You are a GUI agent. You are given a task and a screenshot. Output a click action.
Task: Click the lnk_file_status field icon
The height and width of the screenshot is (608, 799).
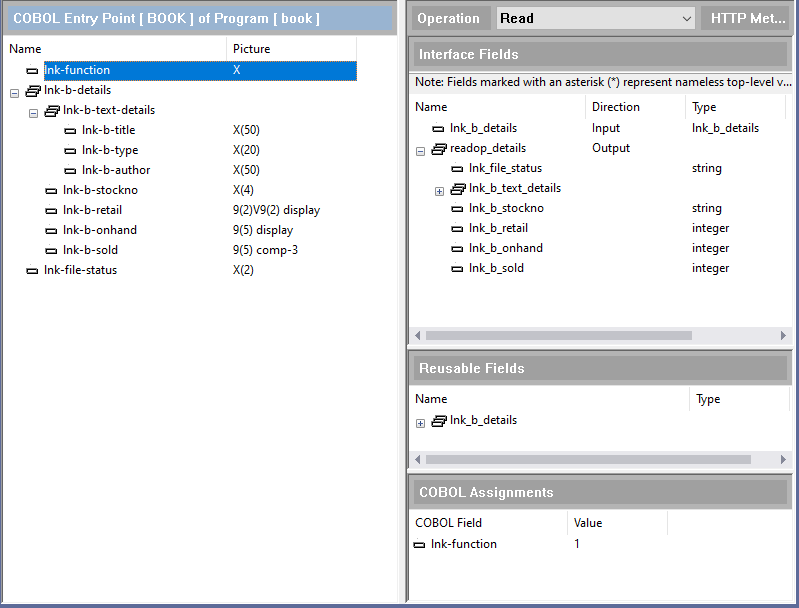[x=457, y=169]
